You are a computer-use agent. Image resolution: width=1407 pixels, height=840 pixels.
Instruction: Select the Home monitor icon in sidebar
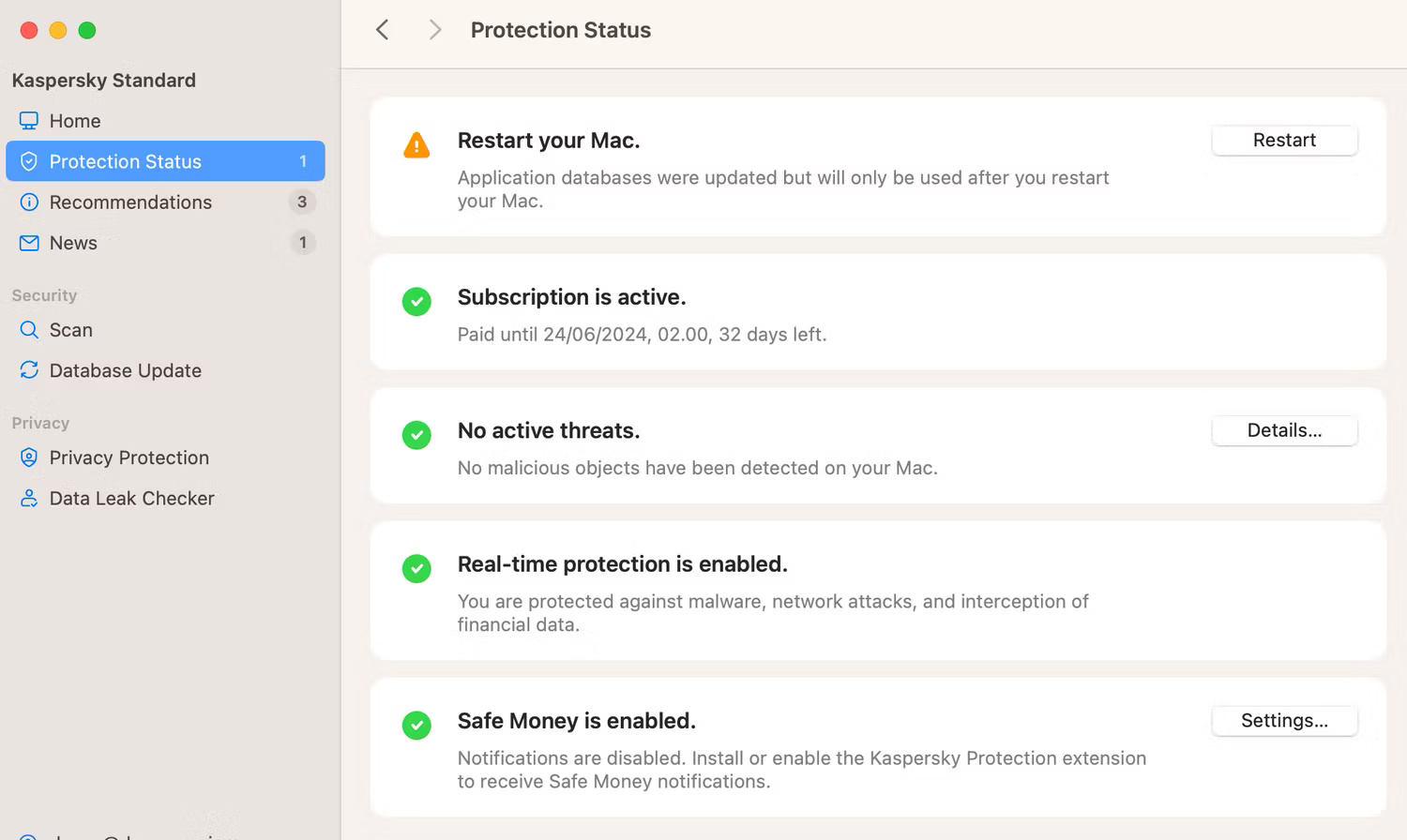[x=28, y=120]
